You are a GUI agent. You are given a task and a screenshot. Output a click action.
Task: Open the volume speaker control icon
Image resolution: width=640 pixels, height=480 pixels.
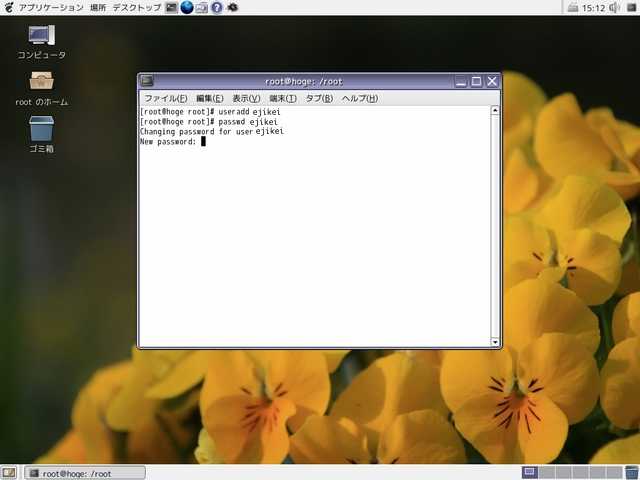point(614,7)
